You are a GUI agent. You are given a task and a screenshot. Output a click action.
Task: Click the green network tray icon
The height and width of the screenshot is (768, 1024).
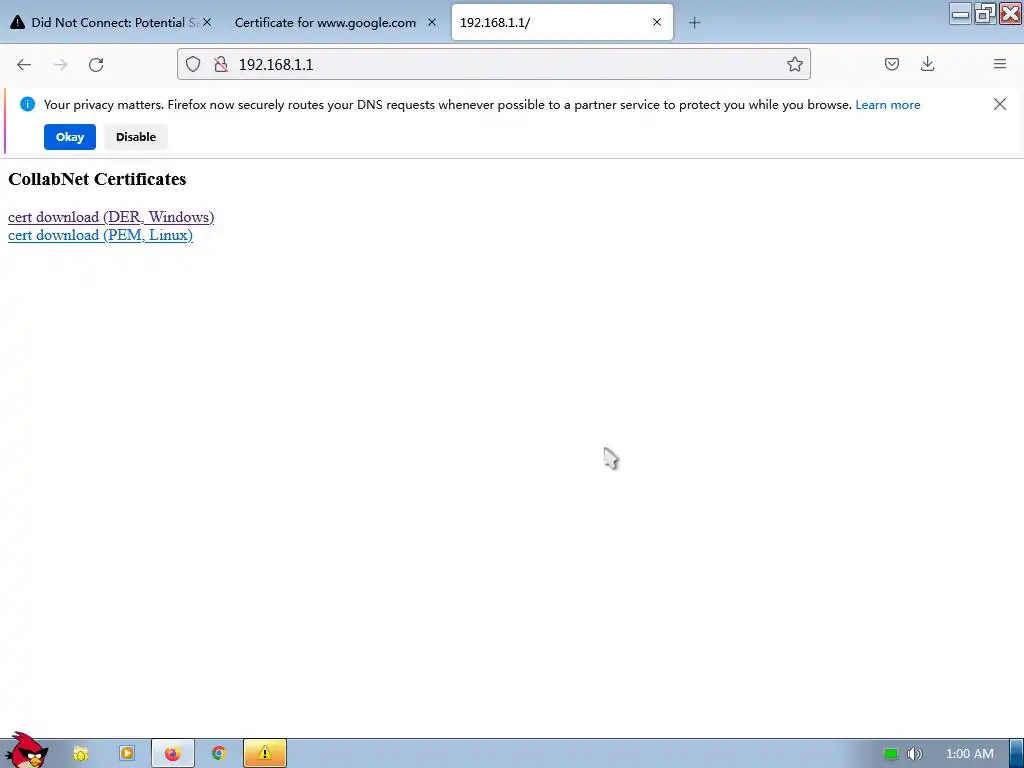891,754
